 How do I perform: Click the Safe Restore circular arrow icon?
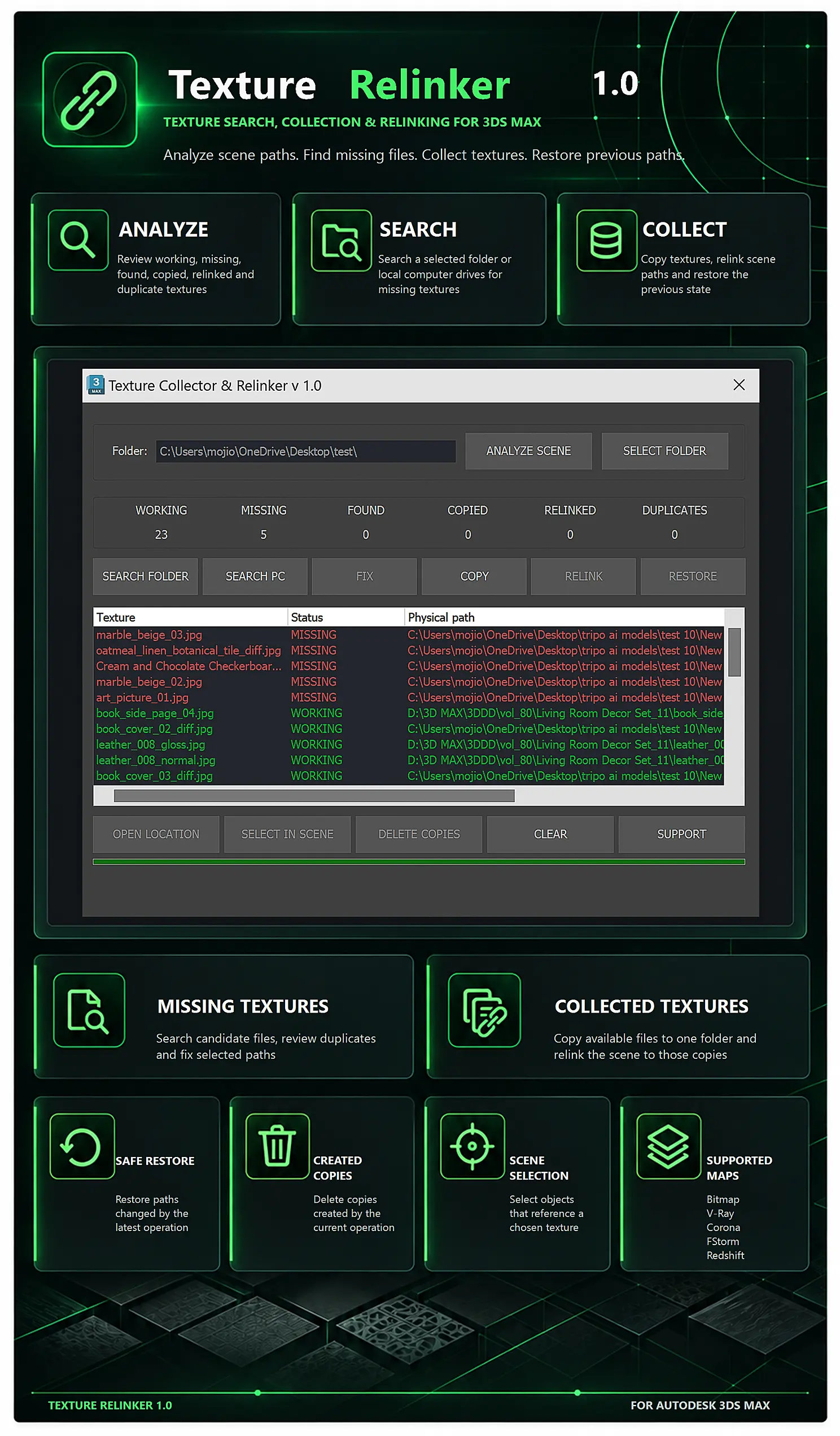tap(82, 1146)
